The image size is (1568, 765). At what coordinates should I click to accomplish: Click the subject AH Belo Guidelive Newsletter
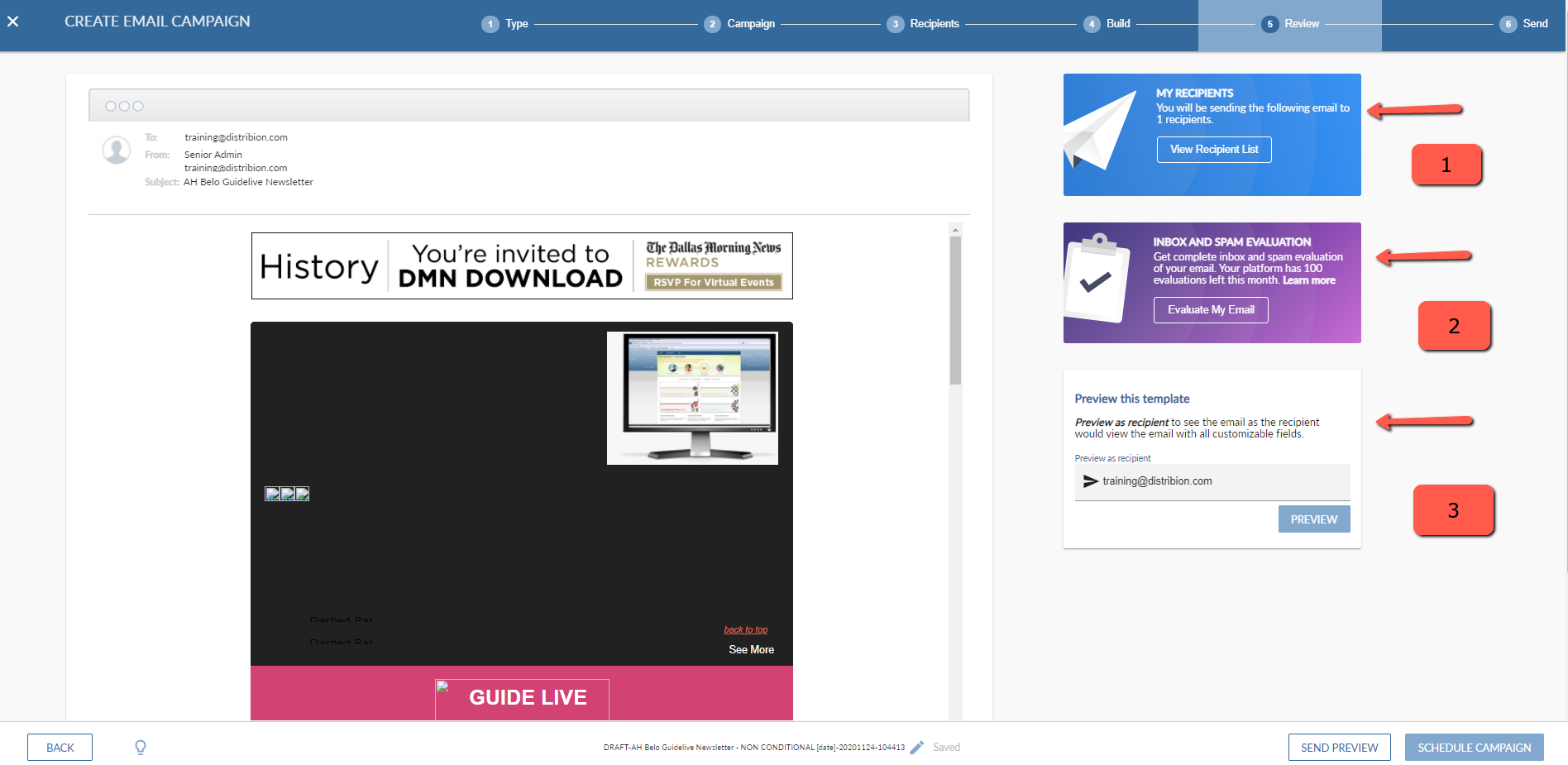248,182
